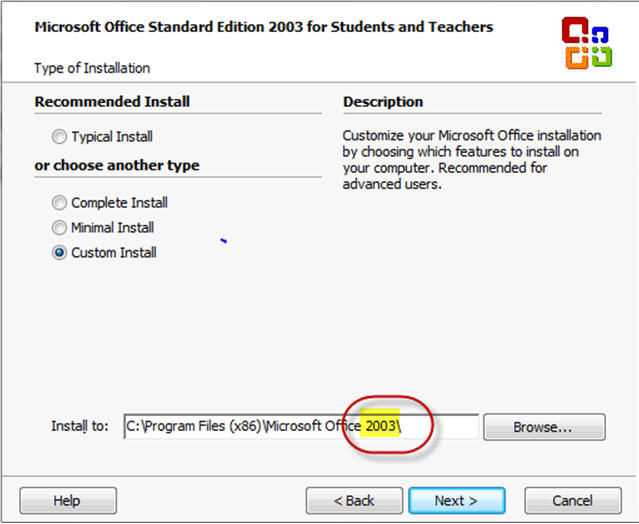Image resolution: width=639 pixels, height=524 pixels.
Task: Click the 'Recommended Install' heading
Action: pyautogui.click(x=112, y=101)
